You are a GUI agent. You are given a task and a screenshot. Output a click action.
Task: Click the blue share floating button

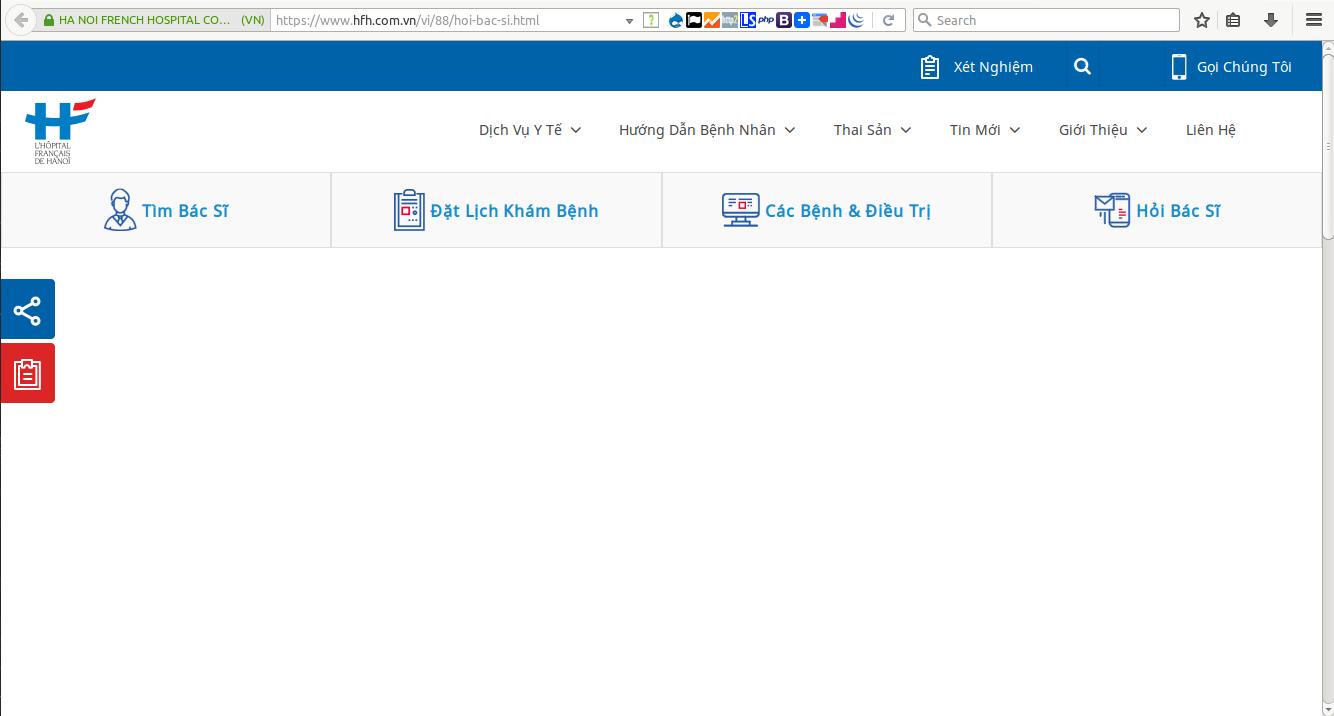click(x=28, y=309)
